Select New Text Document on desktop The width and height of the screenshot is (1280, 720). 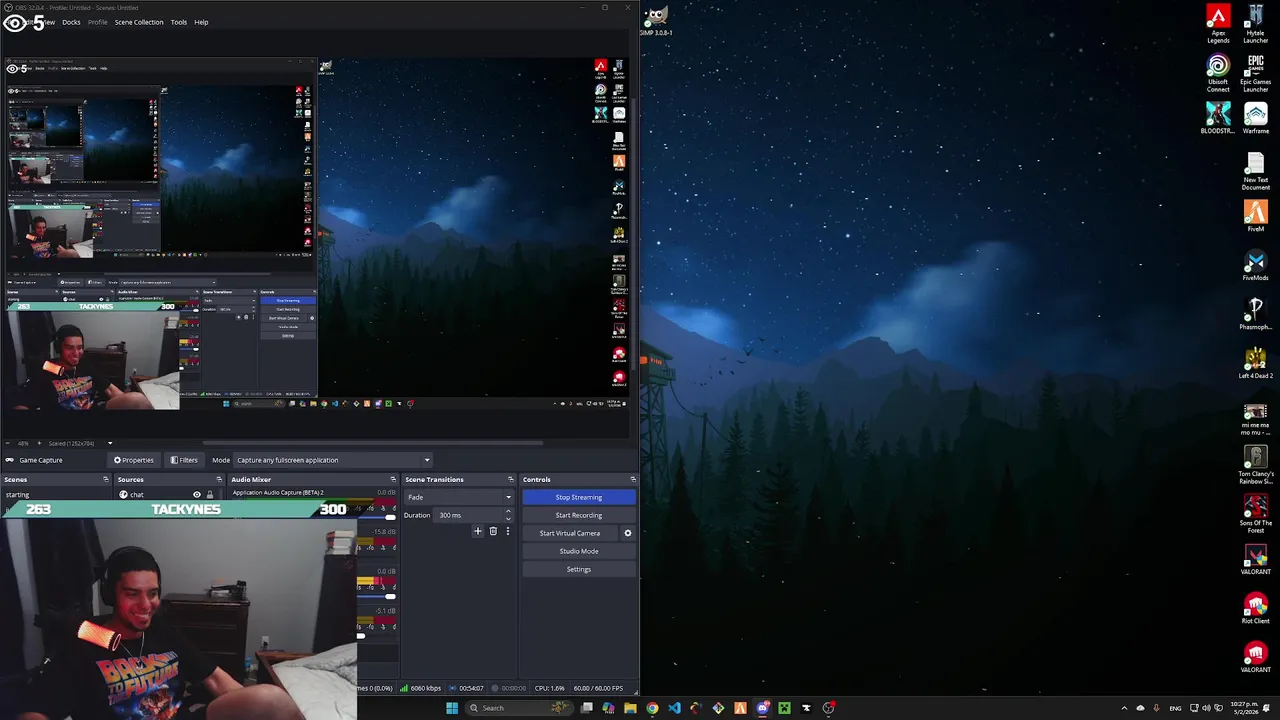[1256, 171]
